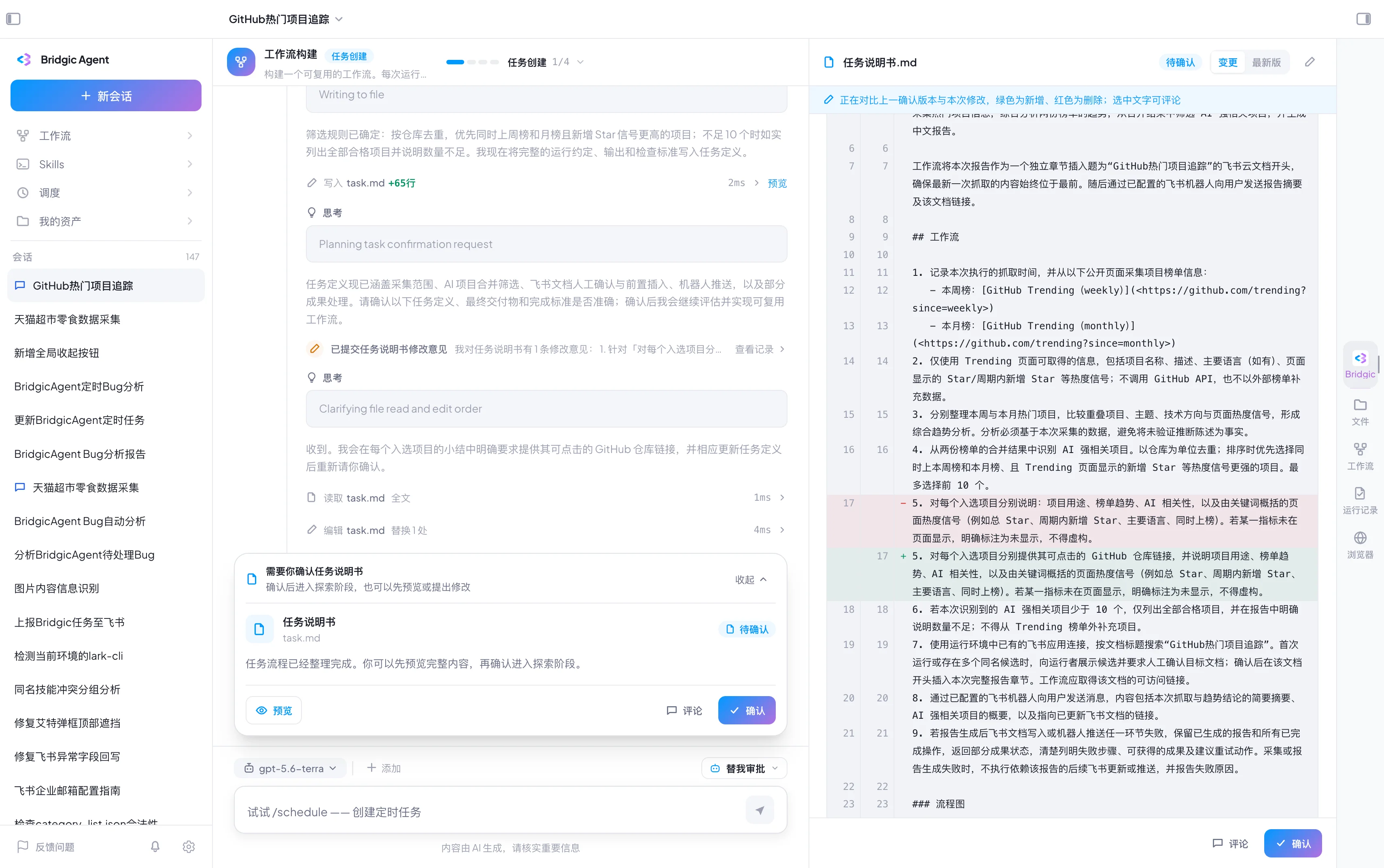The width and height of the screenshot is (1384, 868).
Task: Toggle the left sidebar panel icon
Action: click(13, 19)
